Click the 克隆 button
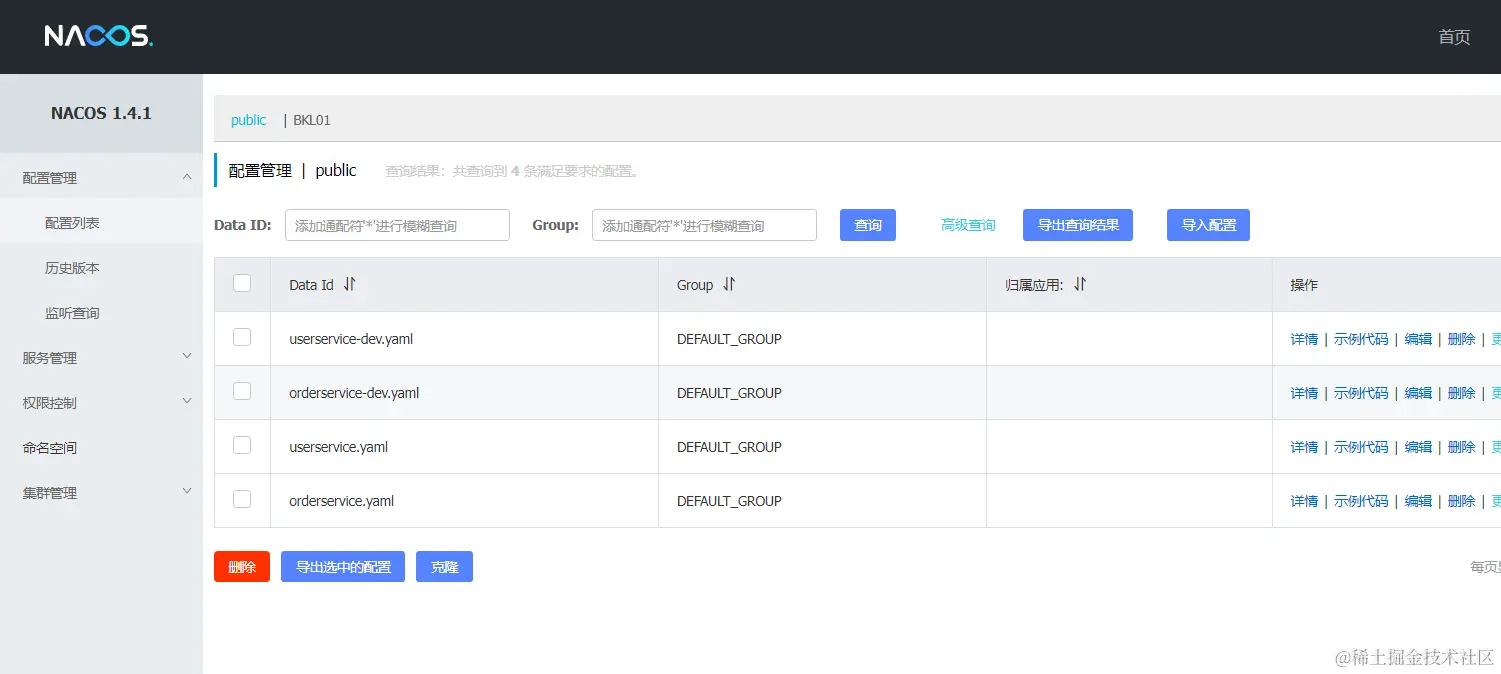 [444, 566]
